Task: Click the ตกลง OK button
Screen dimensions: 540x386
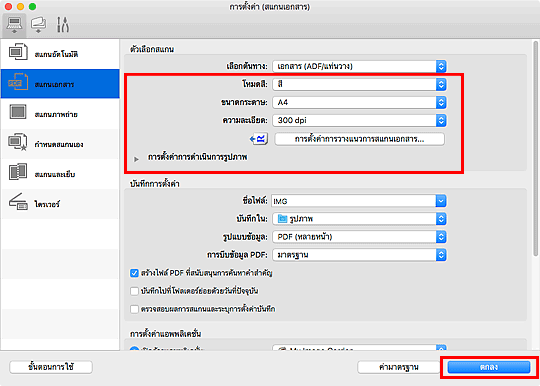Action: (488, 367)
